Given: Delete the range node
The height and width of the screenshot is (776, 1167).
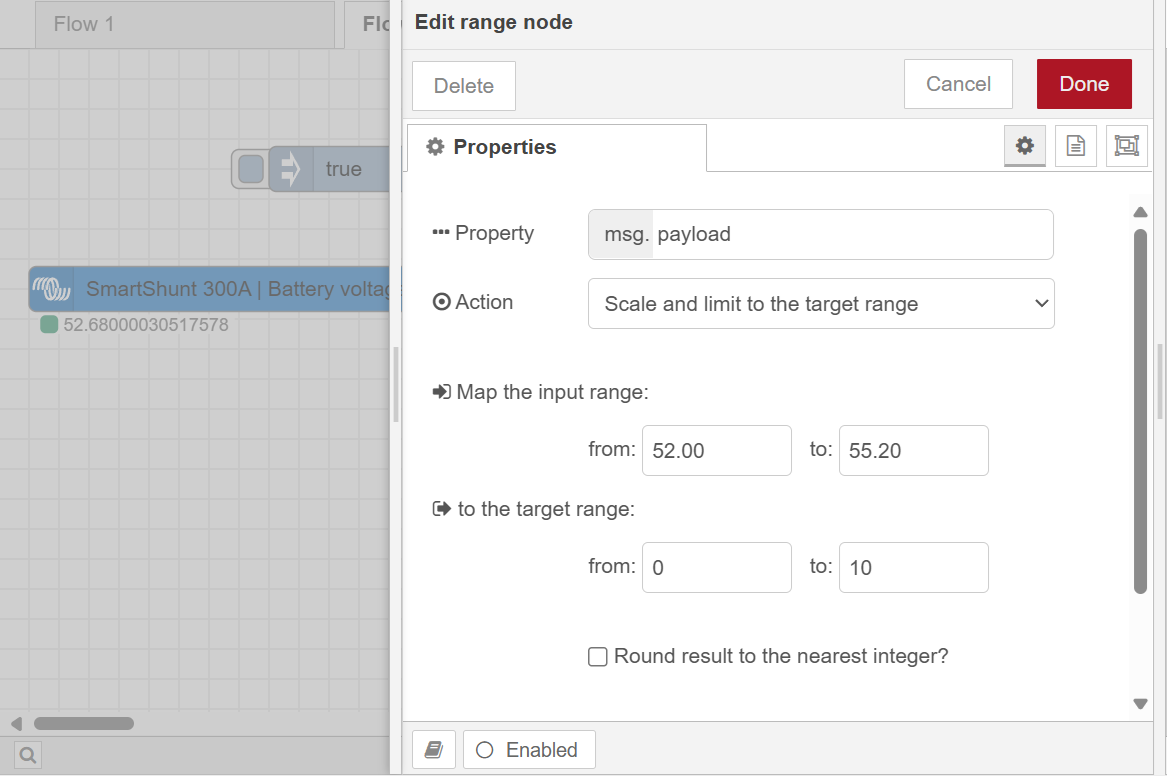Looking at the screenshot, I should coord(464,86).
